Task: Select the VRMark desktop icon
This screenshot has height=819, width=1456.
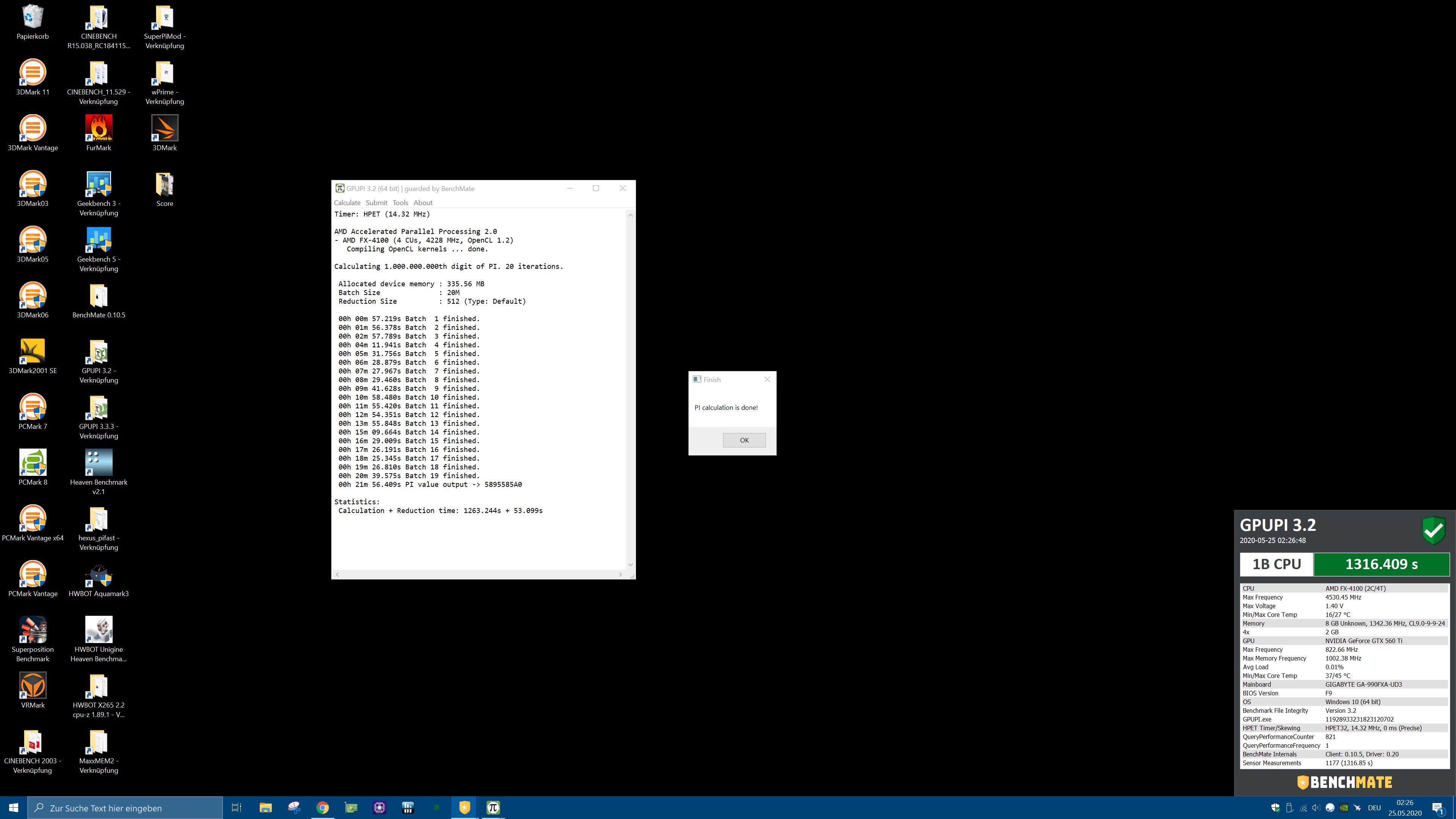Action: [x=33, y=691]
